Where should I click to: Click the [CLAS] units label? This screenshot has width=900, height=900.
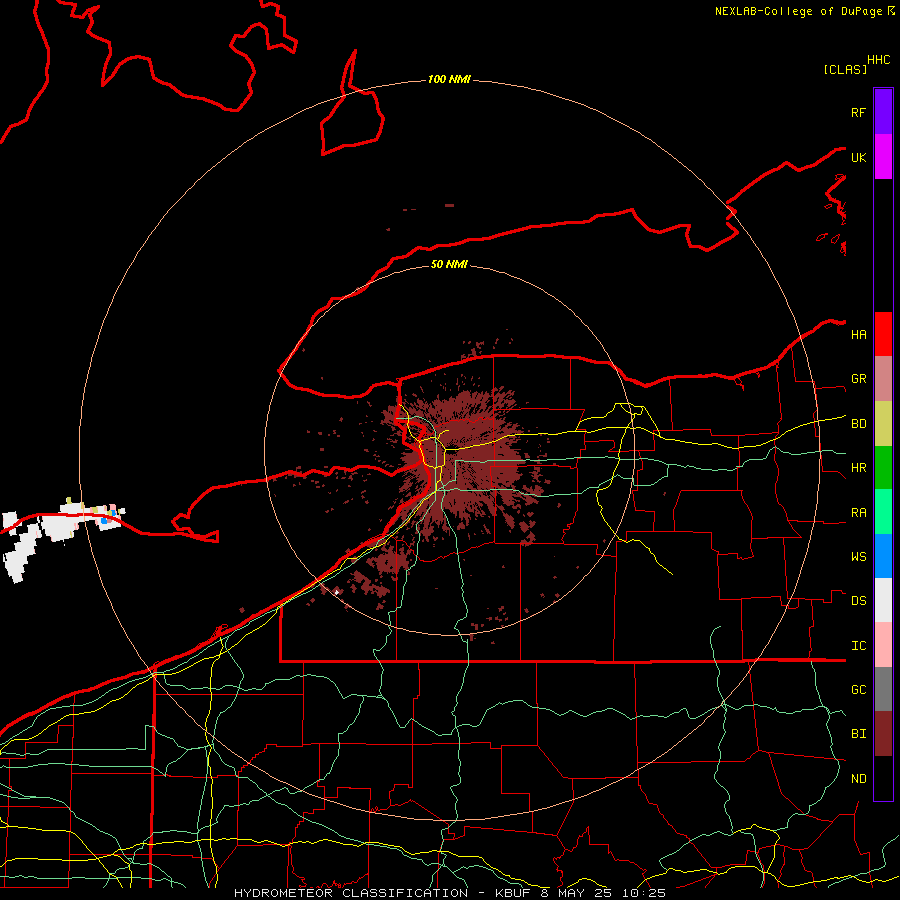845,70
